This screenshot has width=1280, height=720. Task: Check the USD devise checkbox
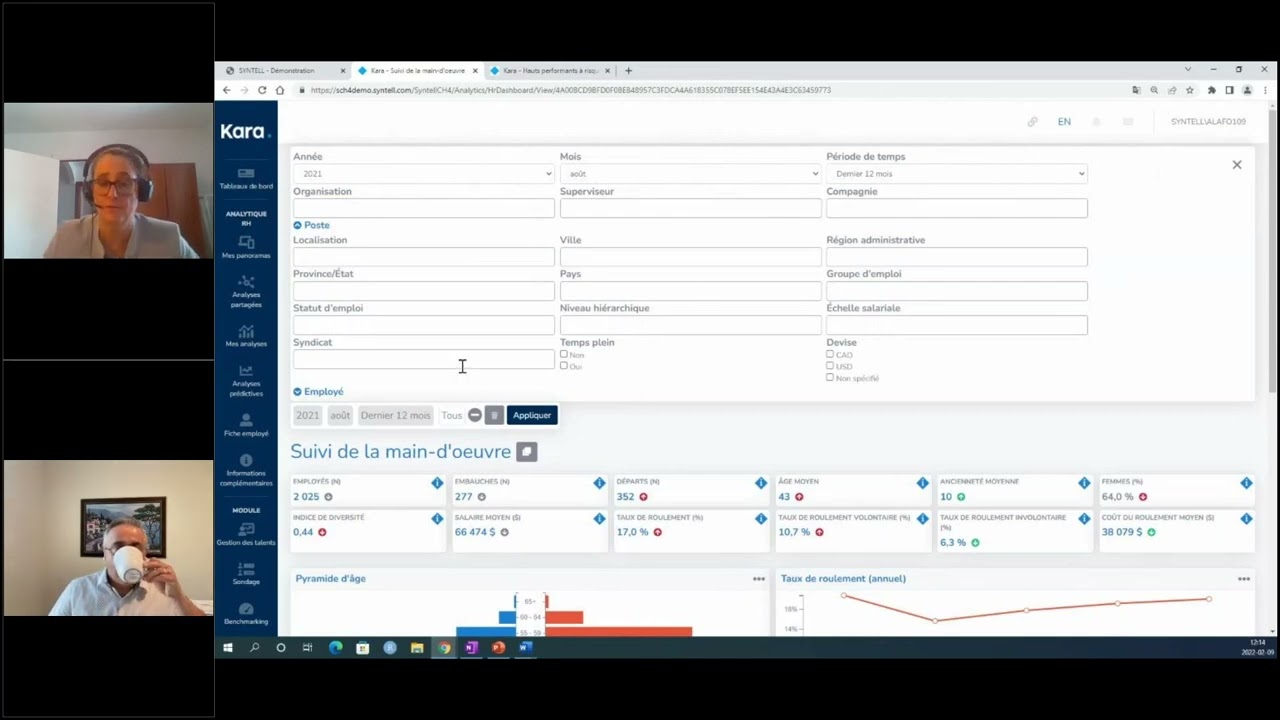pos(830,366)
